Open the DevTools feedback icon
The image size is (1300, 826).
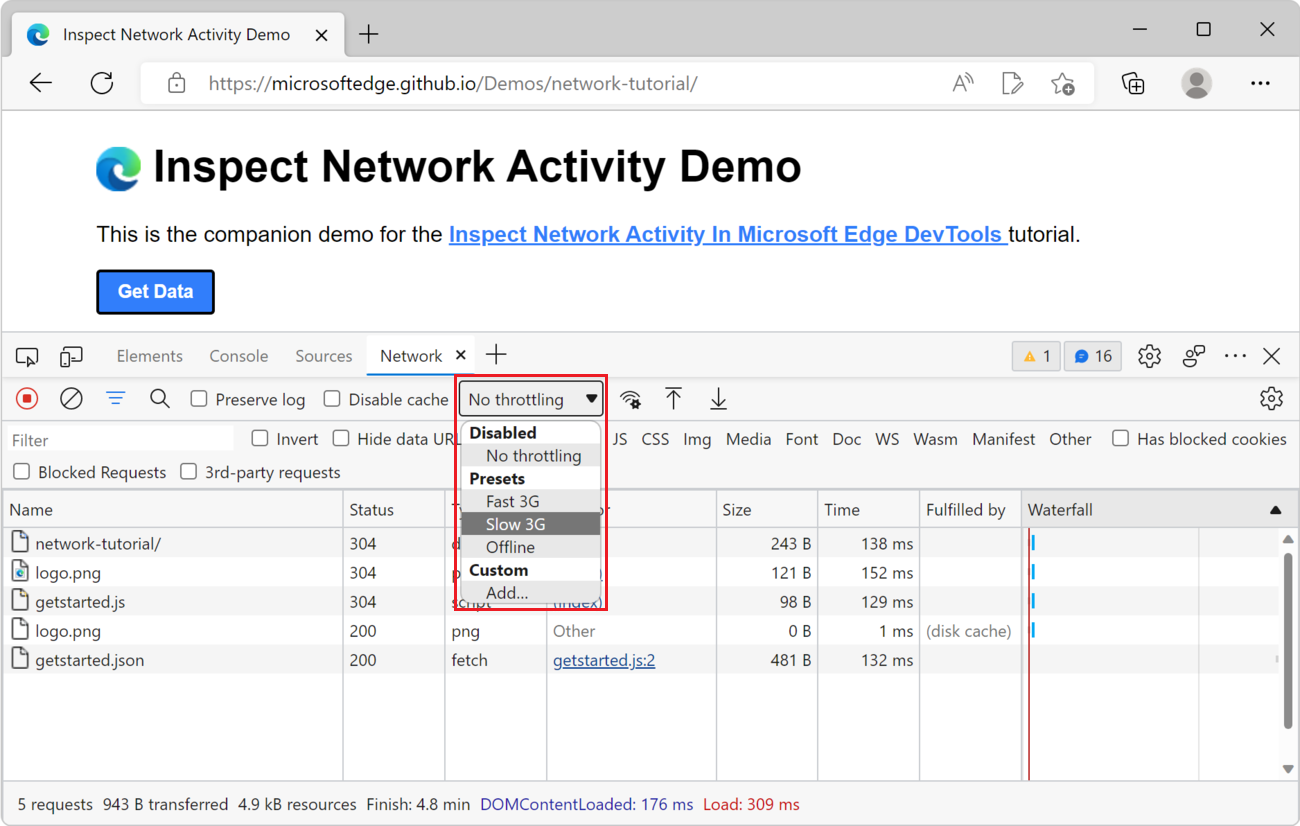click(1194, 356)
